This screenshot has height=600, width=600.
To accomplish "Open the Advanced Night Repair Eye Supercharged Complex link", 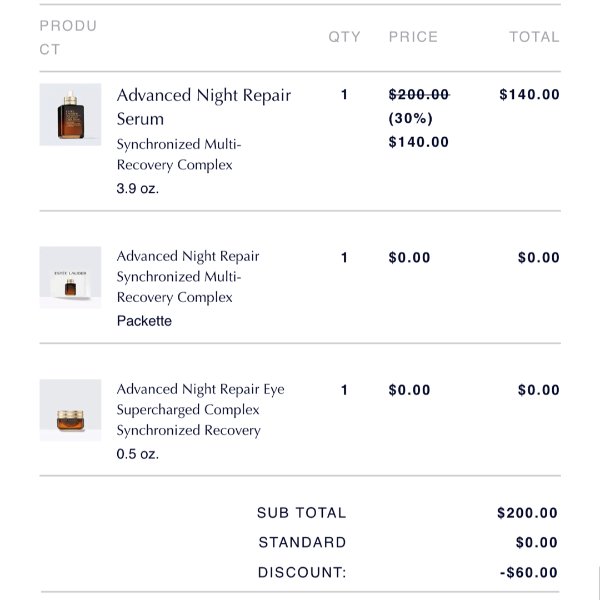I will (x=201, y=409).
